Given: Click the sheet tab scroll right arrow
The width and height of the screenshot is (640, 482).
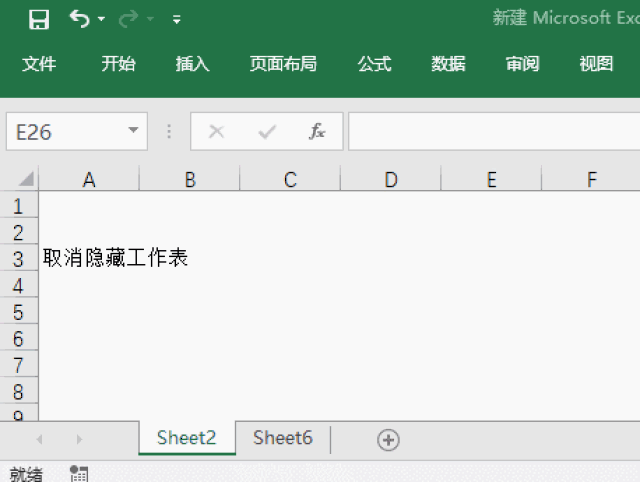Looking at the screenshot, I should (79, 439).
